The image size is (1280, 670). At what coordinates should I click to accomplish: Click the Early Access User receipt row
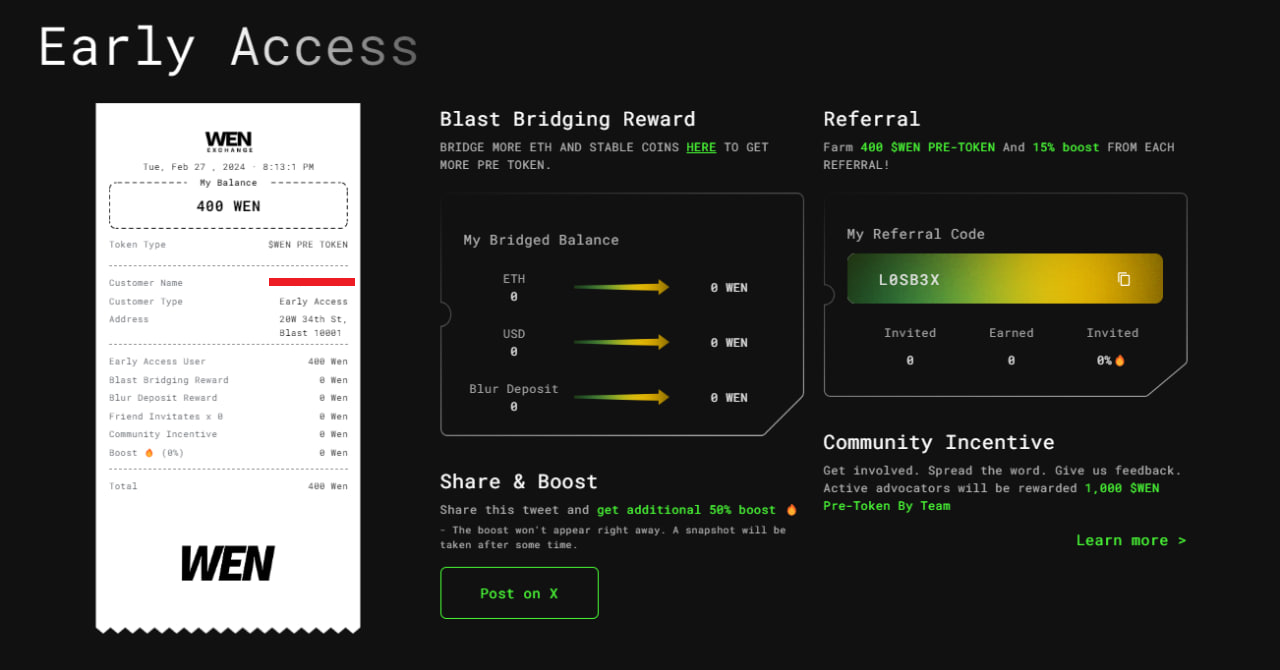(x=228, y=362)
